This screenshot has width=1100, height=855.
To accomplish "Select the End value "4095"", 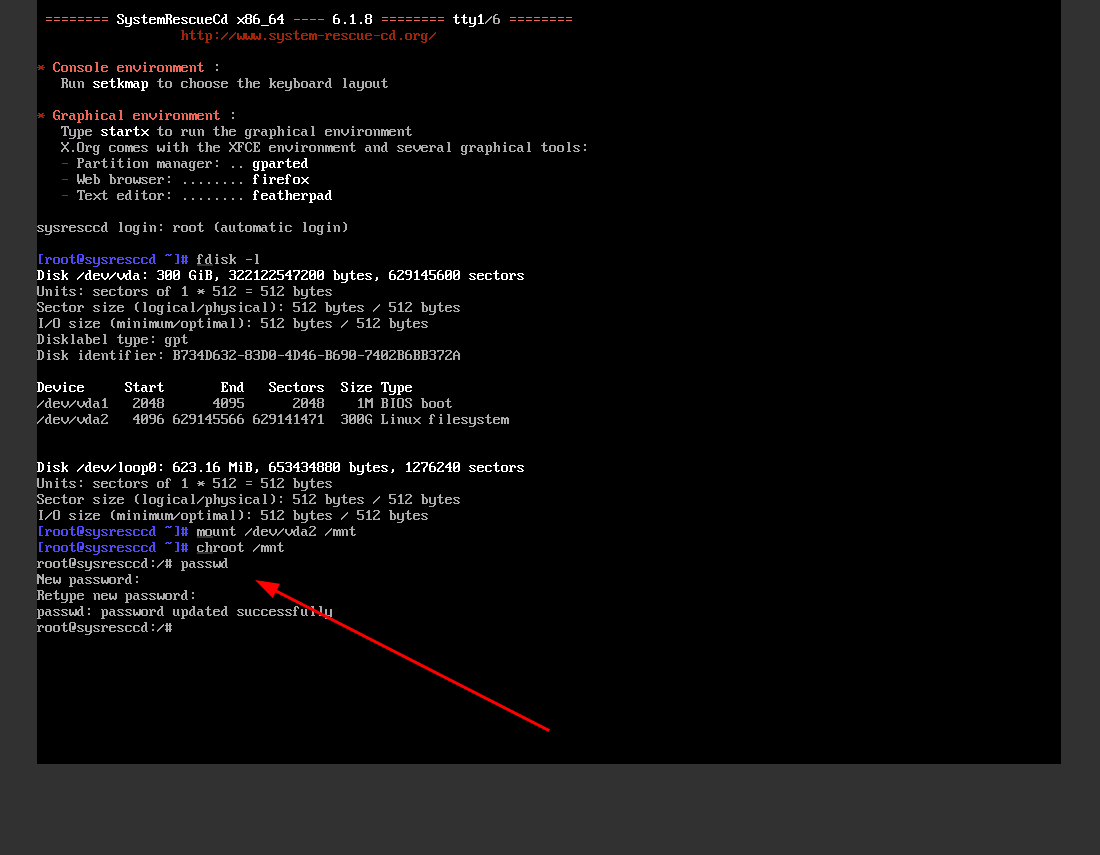I will [x=229, y=404].
